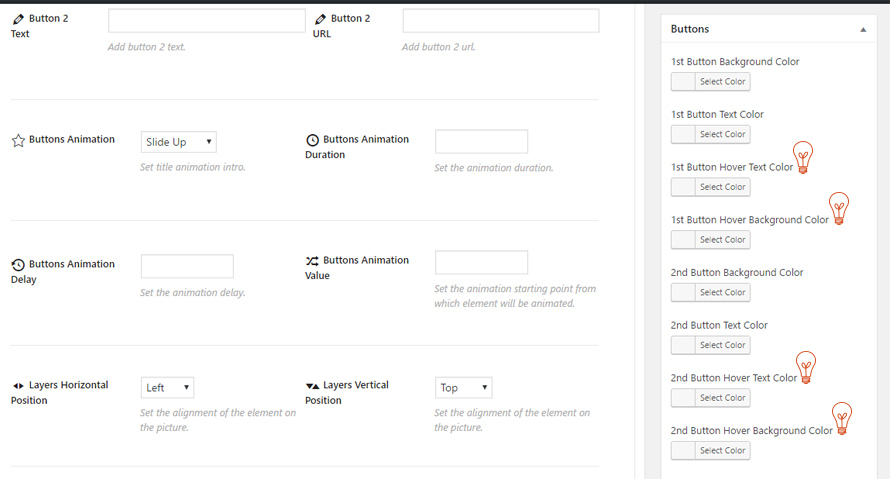
Task: Click the color swatch for 2nd Button Background Color
Action: 683,292
